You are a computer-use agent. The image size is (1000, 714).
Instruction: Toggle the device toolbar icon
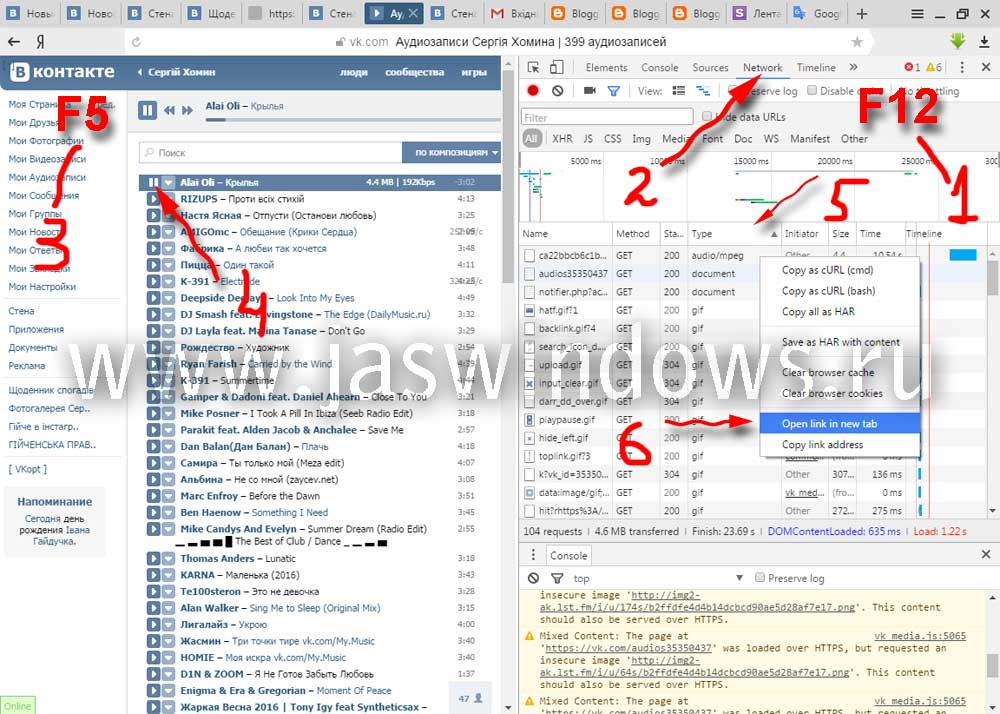coord(556,67)
